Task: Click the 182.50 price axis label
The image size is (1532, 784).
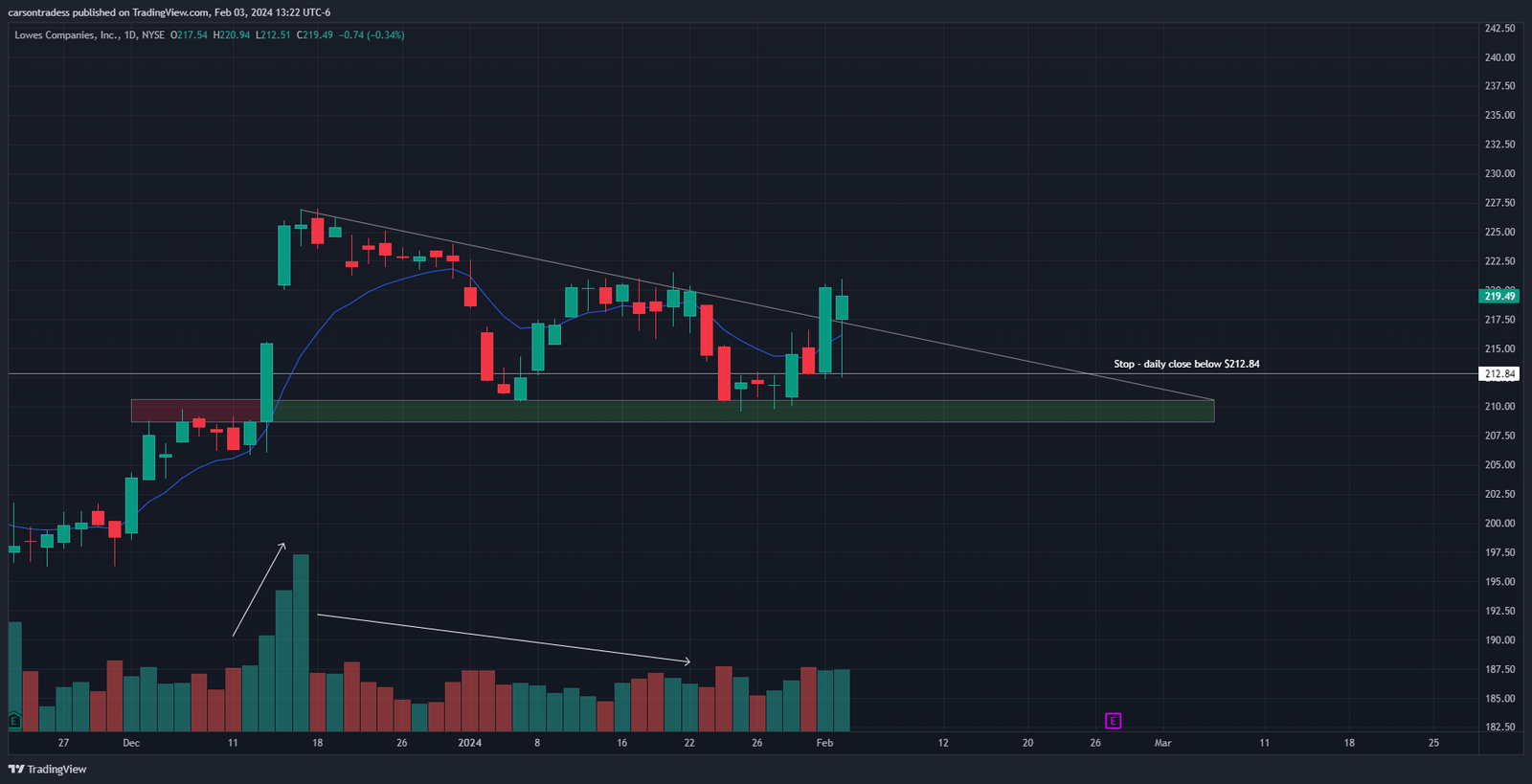Action: 1499,728
